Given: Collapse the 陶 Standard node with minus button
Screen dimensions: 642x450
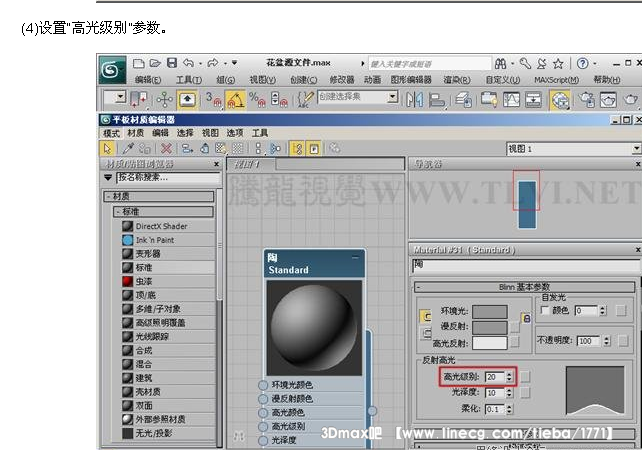Looking at the screenshot, I should coord(355,258).
